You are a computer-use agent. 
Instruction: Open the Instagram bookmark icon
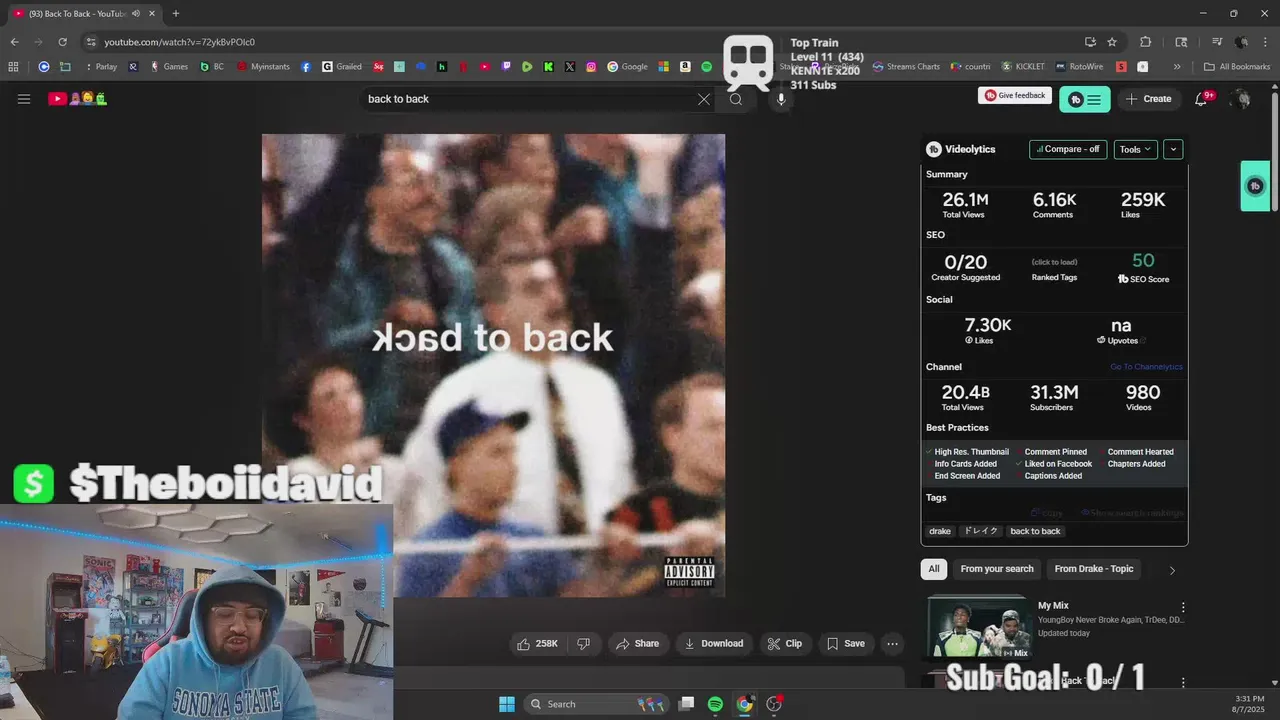point(591,67)
